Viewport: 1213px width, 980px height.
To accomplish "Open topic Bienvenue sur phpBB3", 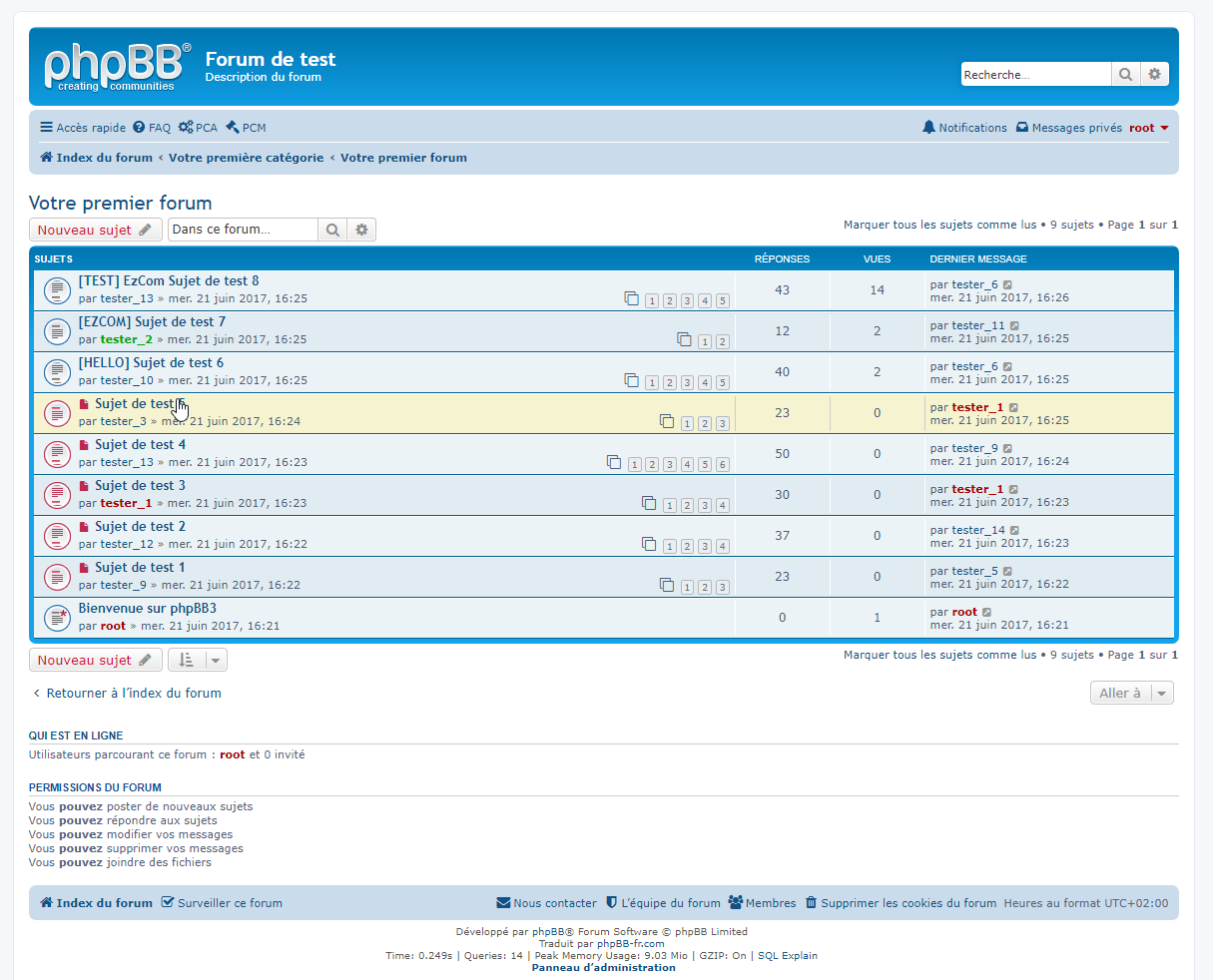I will 147,608.
